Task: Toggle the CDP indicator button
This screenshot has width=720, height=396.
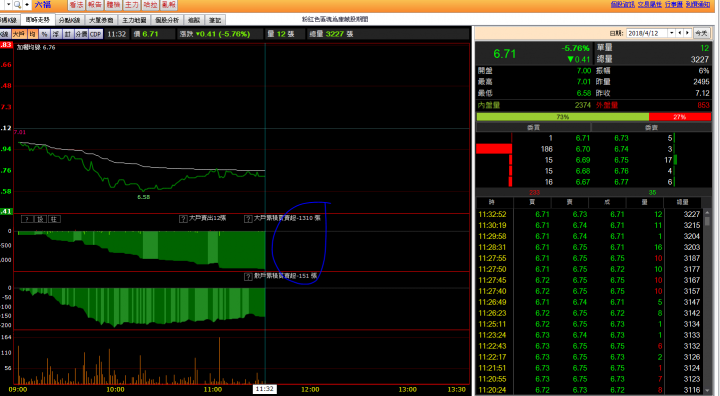Action: pos(96,34)
